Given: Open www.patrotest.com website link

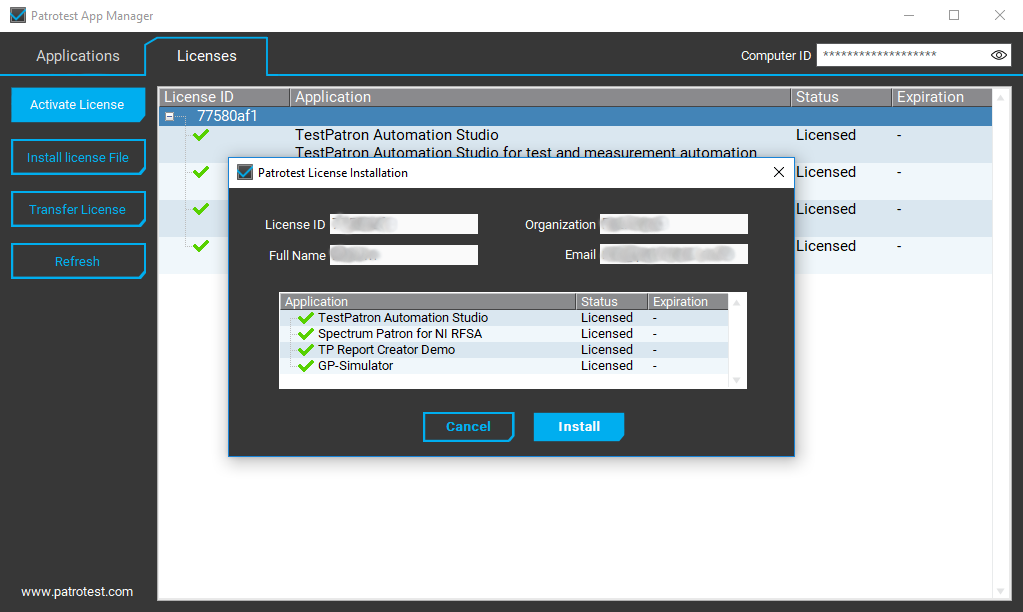Looking at the screenshot, I should tap(77, 591).
